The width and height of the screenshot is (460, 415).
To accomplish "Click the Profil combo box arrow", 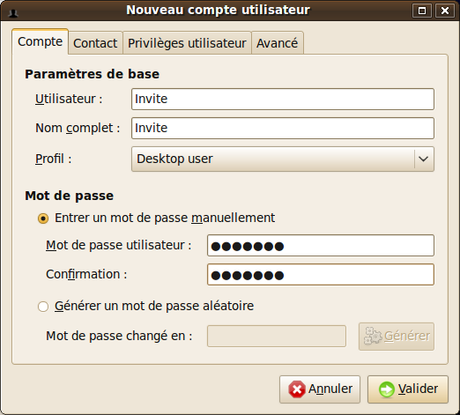I will 424,159.
